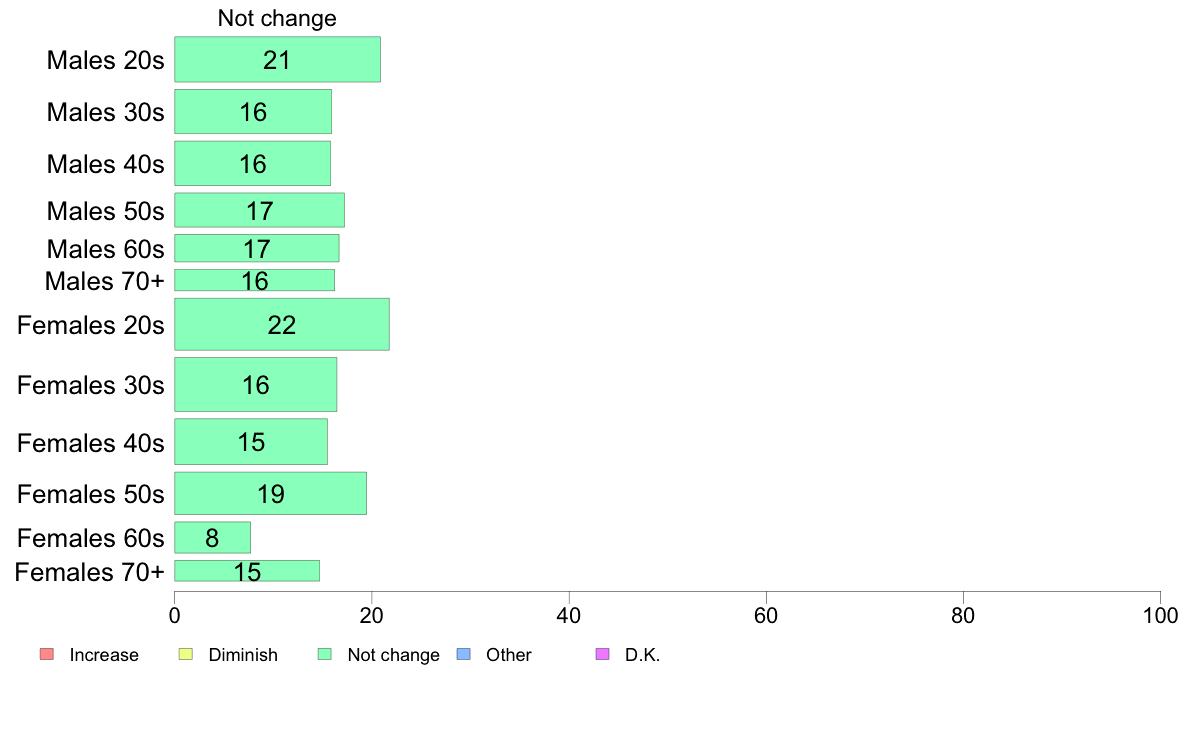The image size is (1188, 736).
Task: Click the Not change column title
Action: 277,18
